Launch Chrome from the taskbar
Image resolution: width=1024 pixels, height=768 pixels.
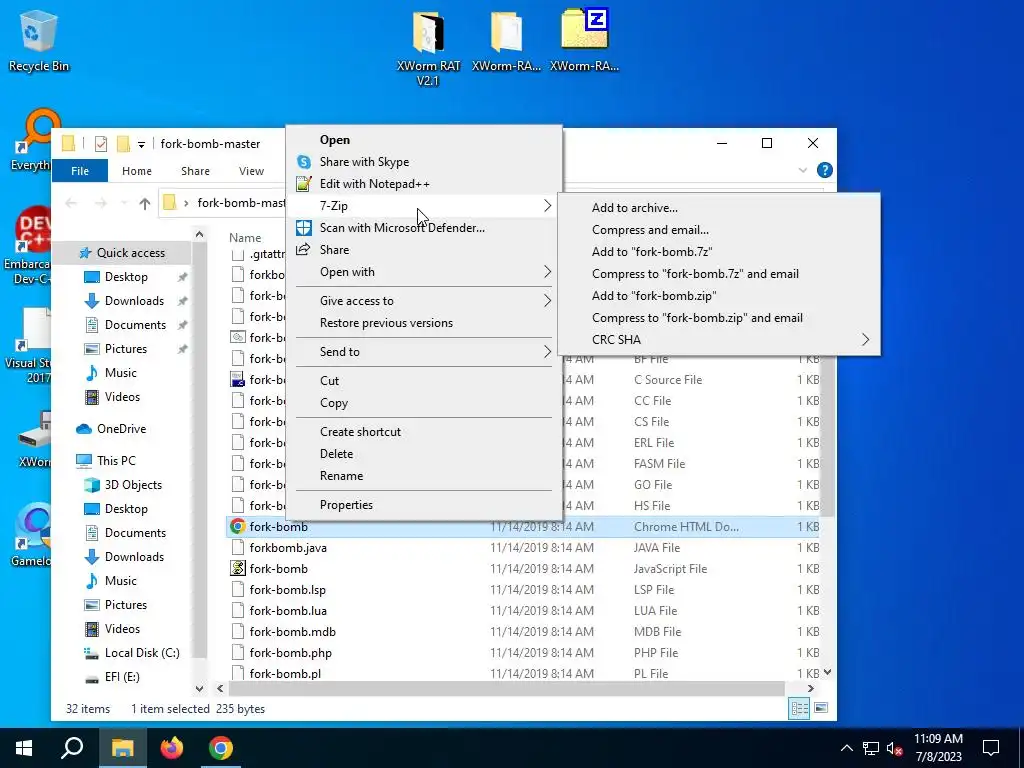(x=221, y=748)
